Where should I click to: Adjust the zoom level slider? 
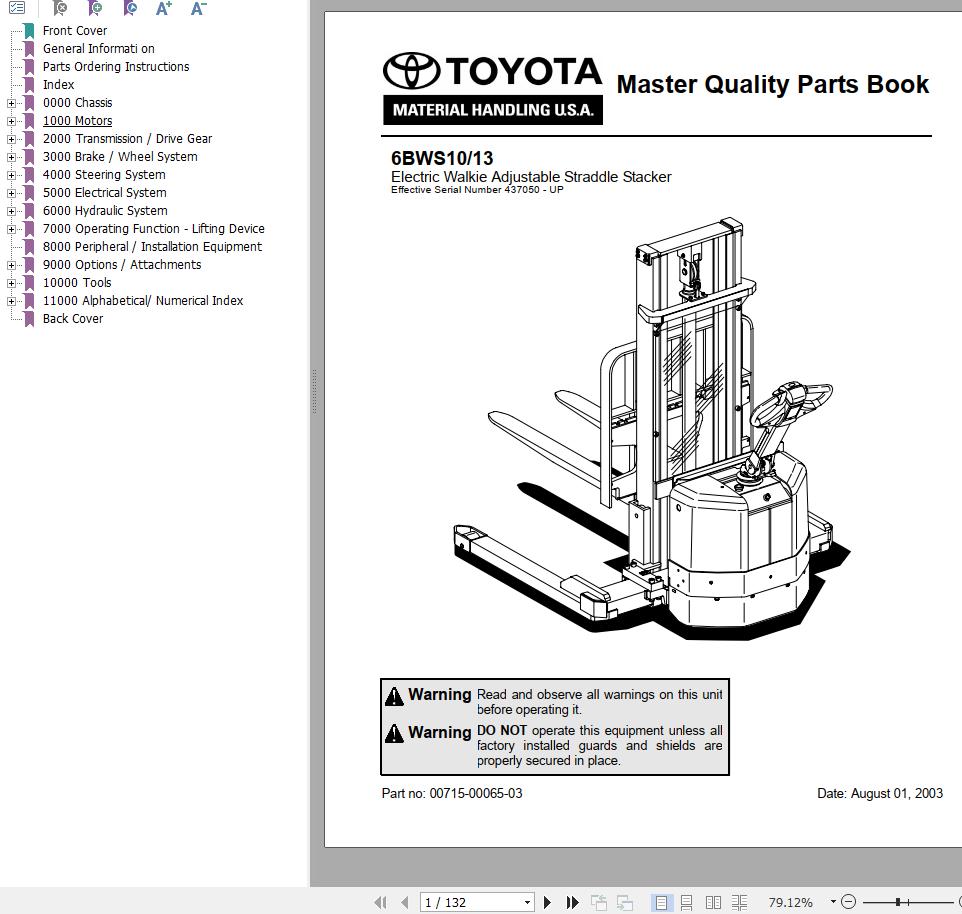(x=896, y=902)
